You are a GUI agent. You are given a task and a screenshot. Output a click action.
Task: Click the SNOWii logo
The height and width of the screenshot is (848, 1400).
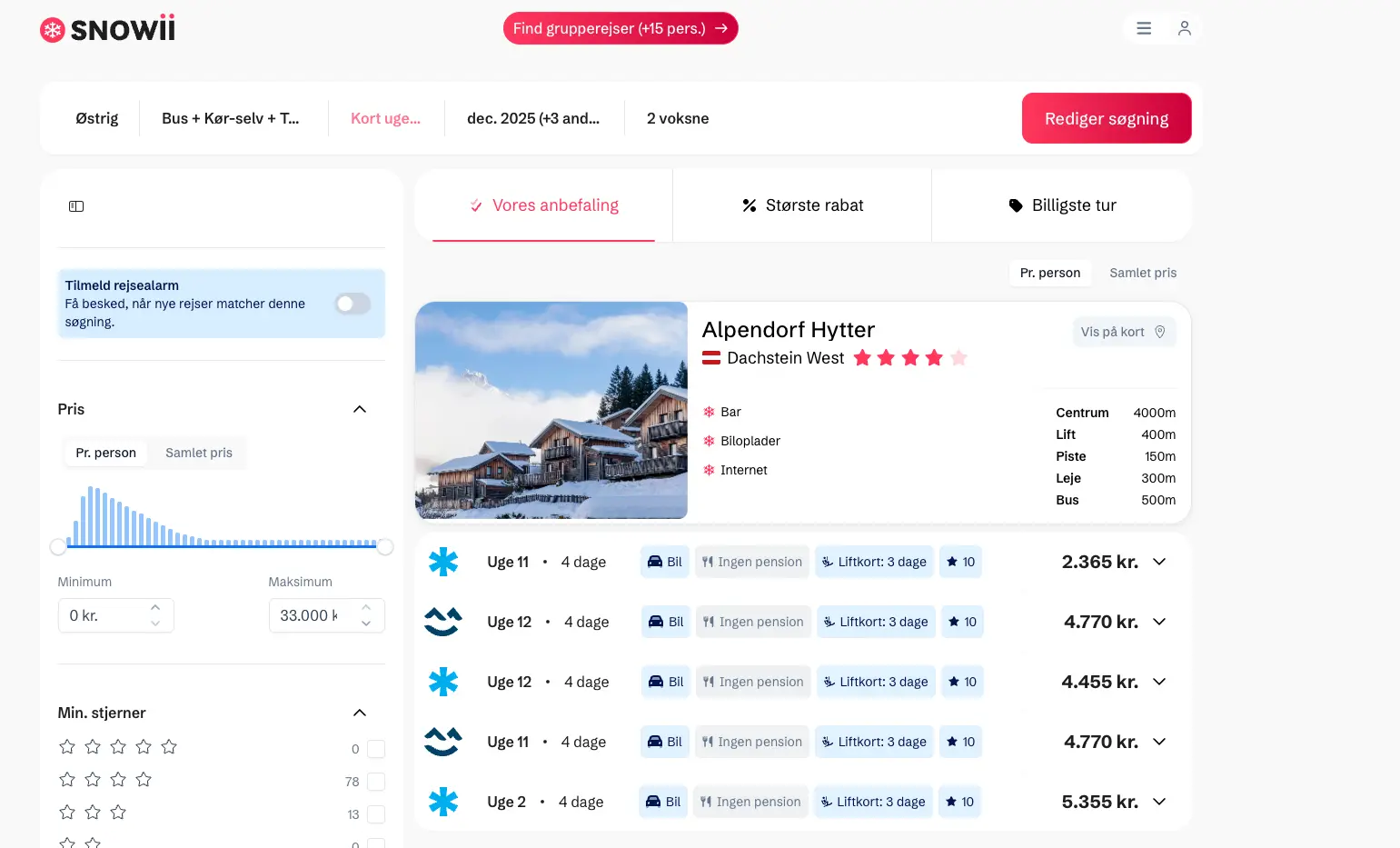(x=107, y=29)
